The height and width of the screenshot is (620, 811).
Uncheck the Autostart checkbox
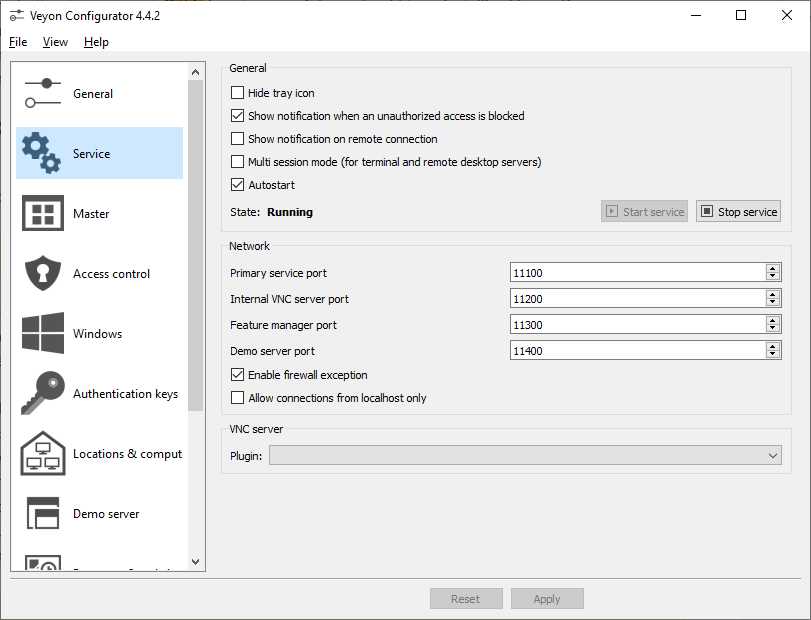[237, 185]
